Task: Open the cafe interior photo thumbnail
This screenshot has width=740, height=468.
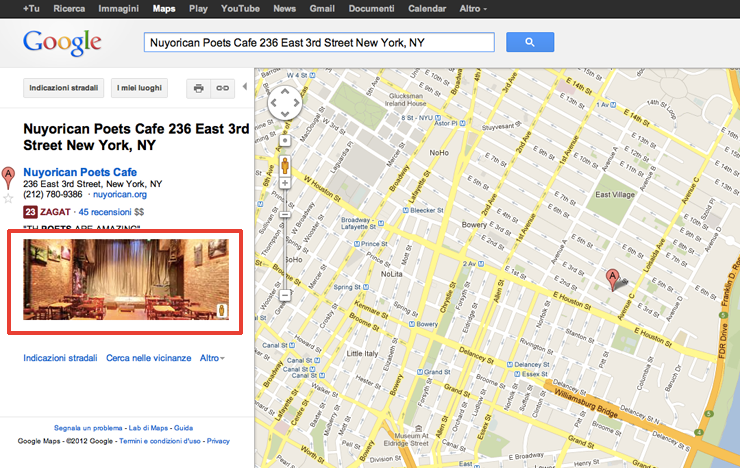Action: (x=126, y=279)
